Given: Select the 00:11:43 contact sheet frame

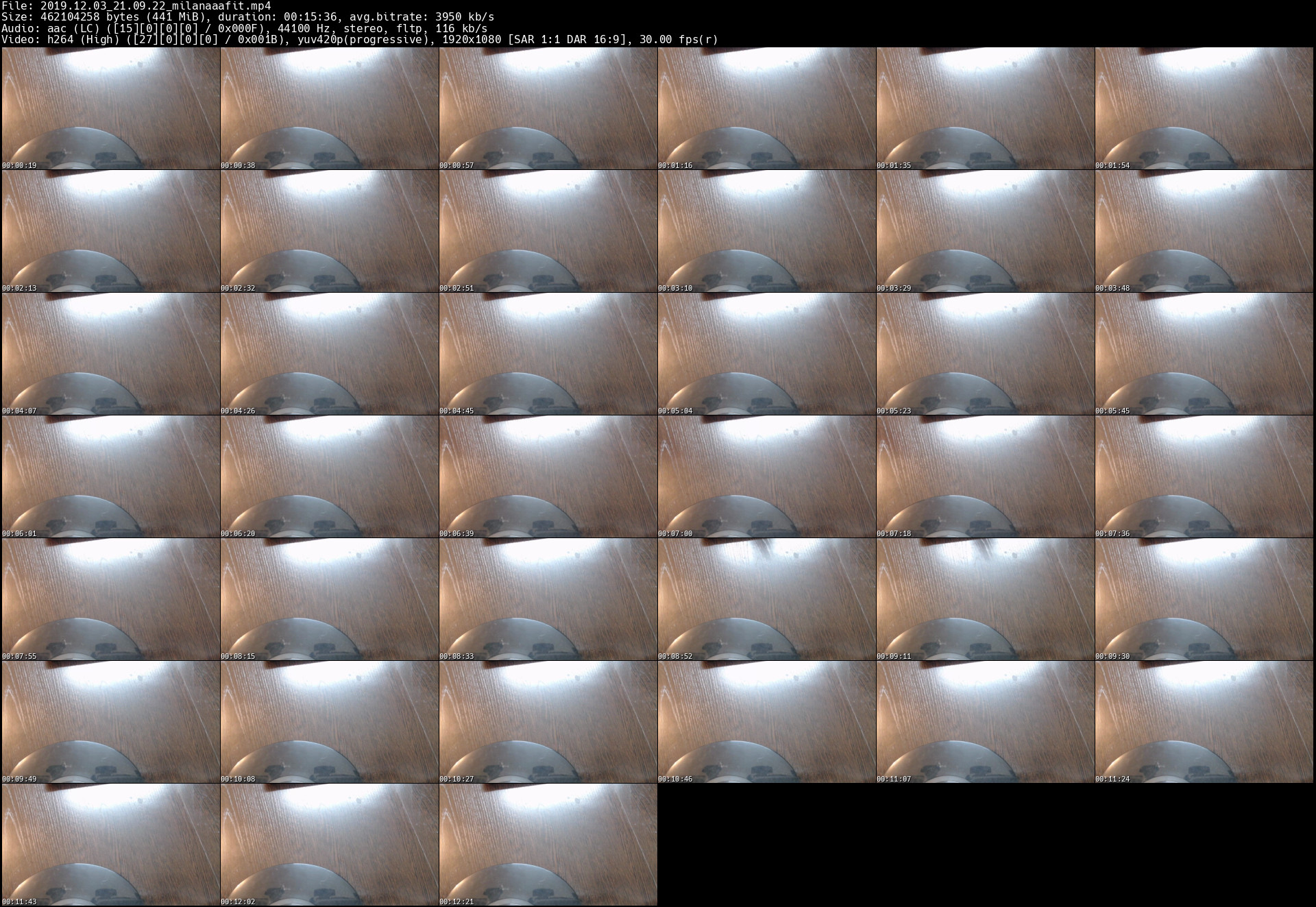Looking at the screenshot, I should (x=110, y=845).
